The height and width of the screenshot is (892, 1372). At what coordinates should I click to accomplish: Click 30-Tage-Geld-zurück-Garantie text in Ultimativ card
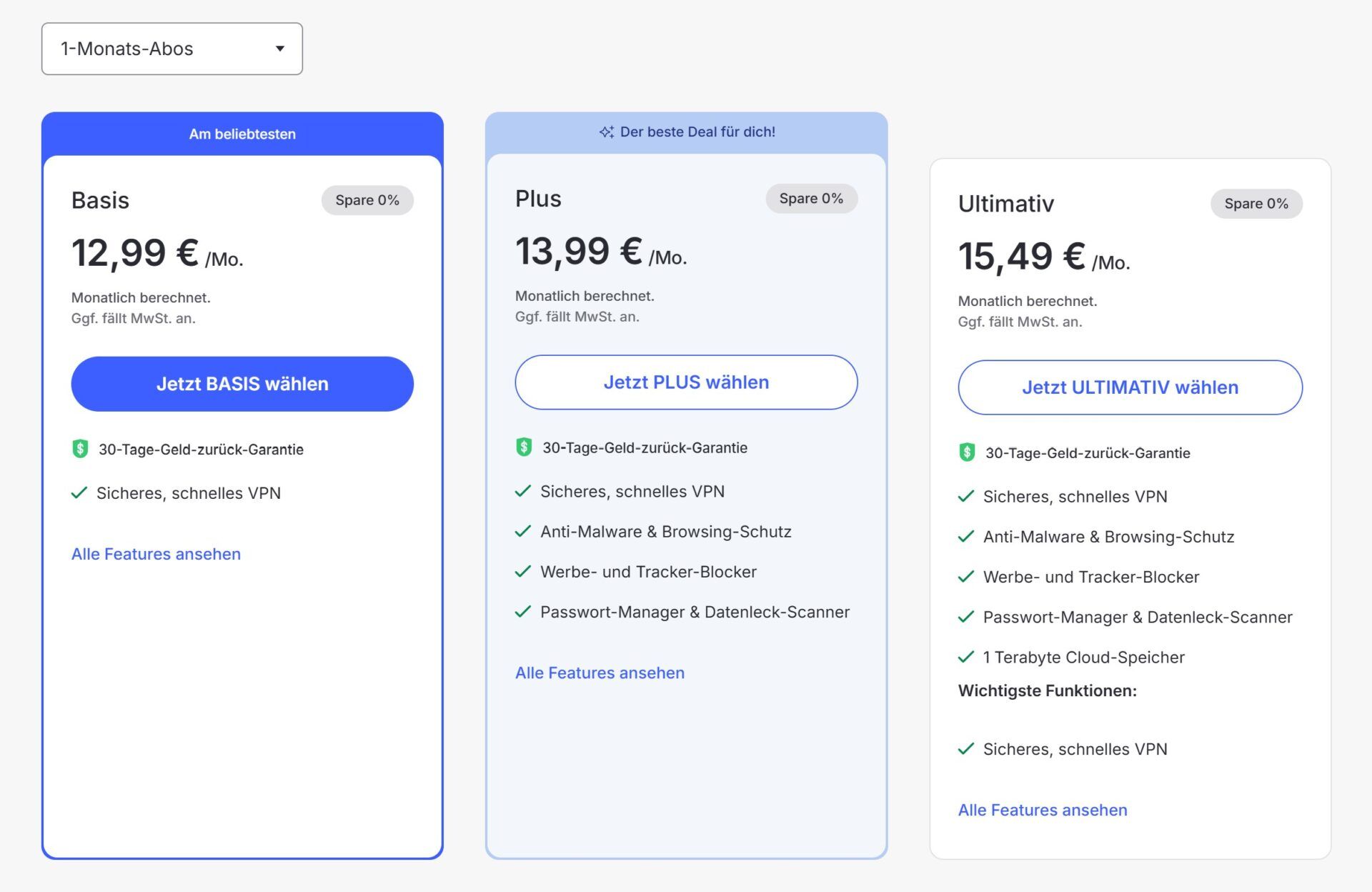click(1088, 453)
